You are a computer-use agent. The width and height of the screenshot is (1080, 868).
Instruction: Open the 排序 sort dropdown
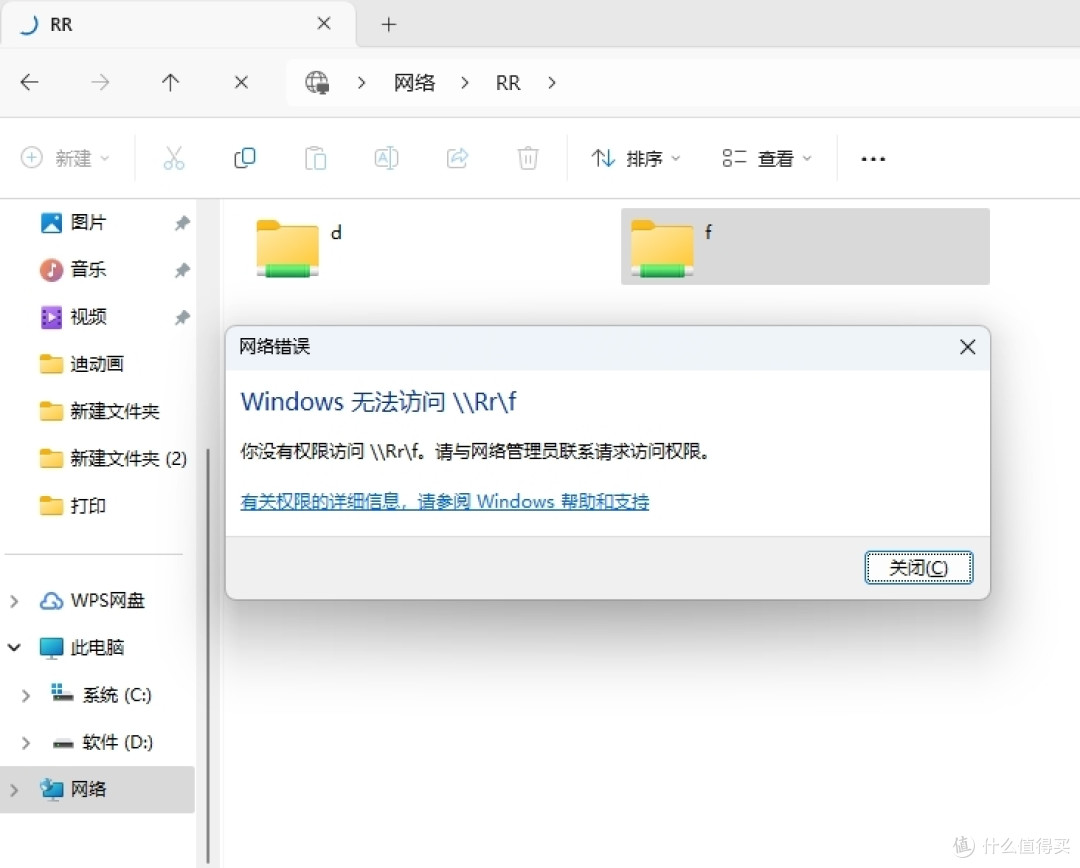636,158
